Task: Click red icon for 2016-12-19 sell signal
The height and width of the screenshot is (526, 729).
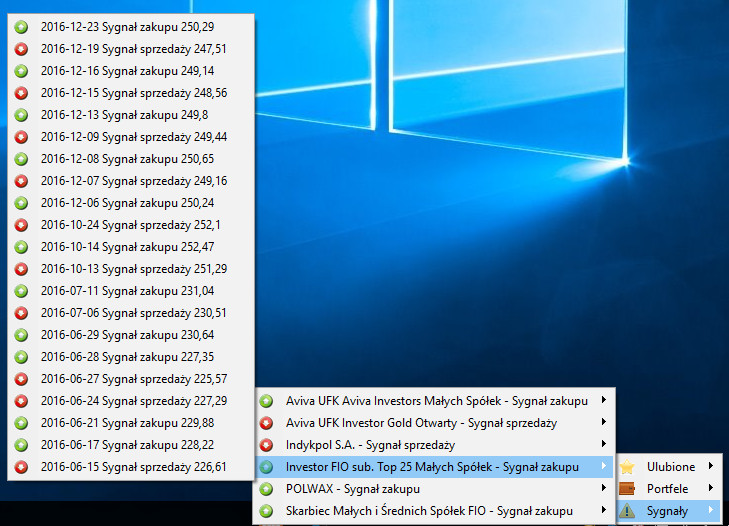Action: [21, 49]
